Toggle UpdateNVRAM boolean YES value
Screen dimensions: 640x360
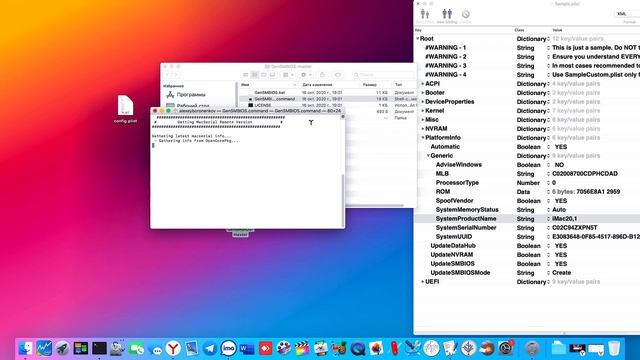point(561,255)
